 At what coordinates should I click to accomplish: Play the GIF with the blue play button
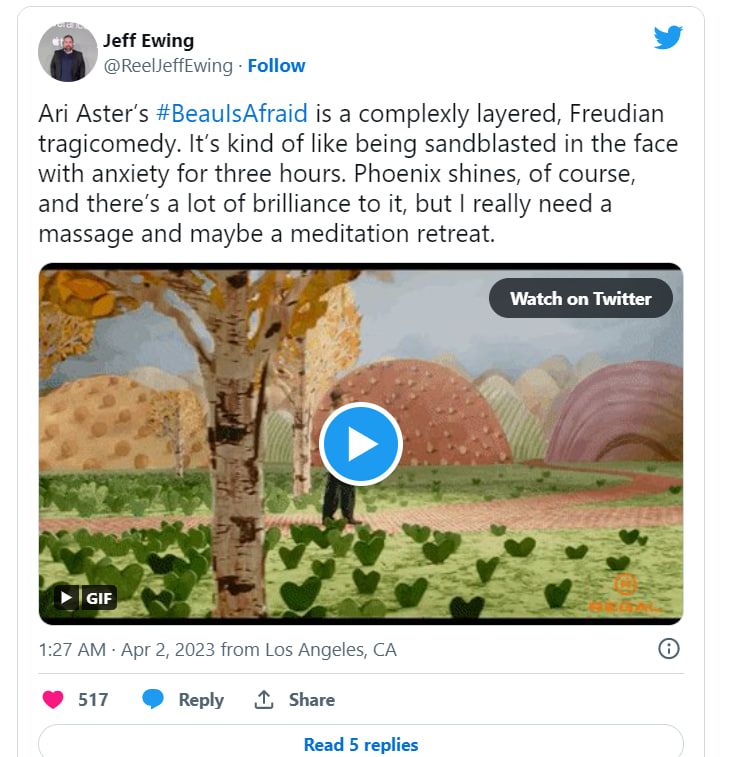click(x=360, y=443)
